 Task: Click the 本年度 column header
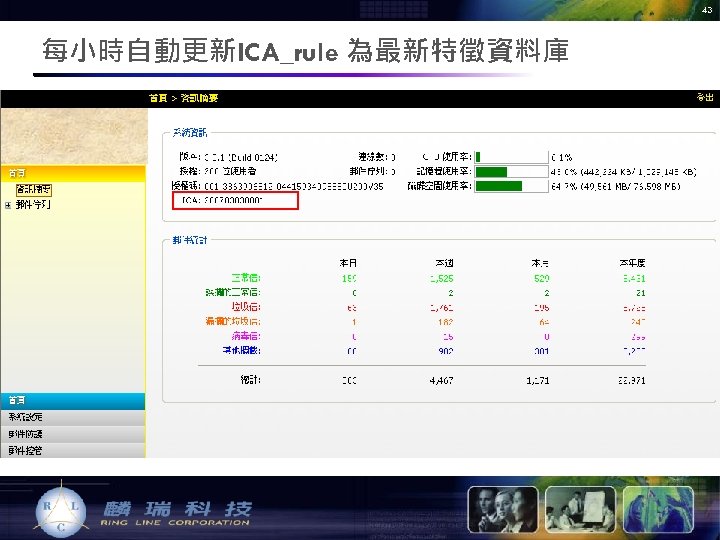[x=632, y=263]
